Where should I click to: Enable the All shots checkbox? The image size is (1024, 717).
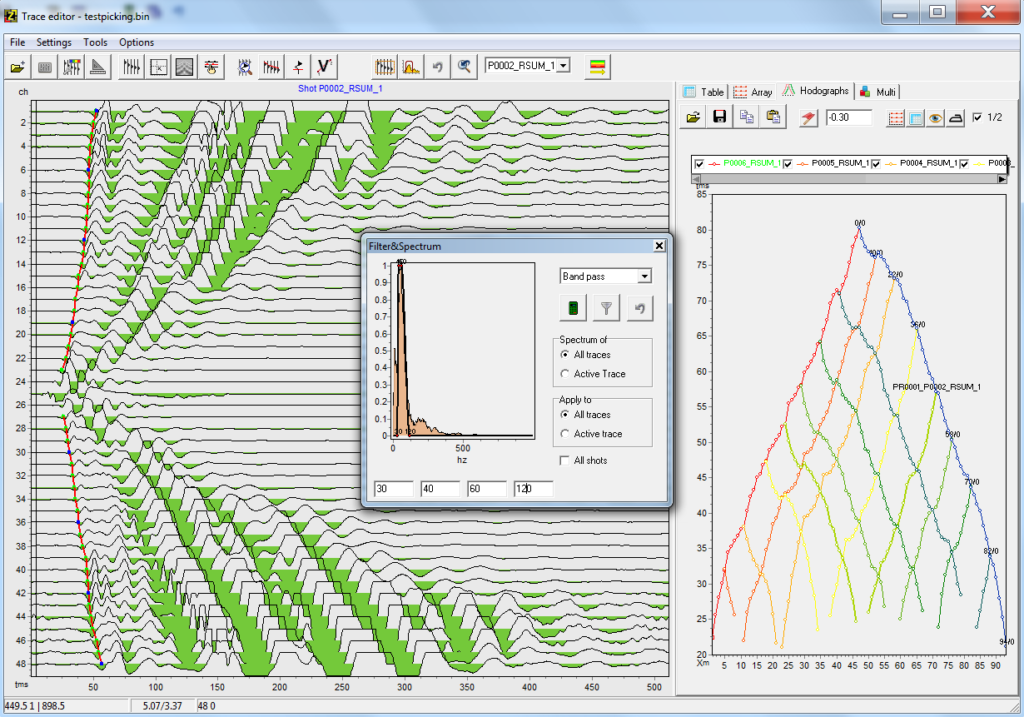click(566, 460)
